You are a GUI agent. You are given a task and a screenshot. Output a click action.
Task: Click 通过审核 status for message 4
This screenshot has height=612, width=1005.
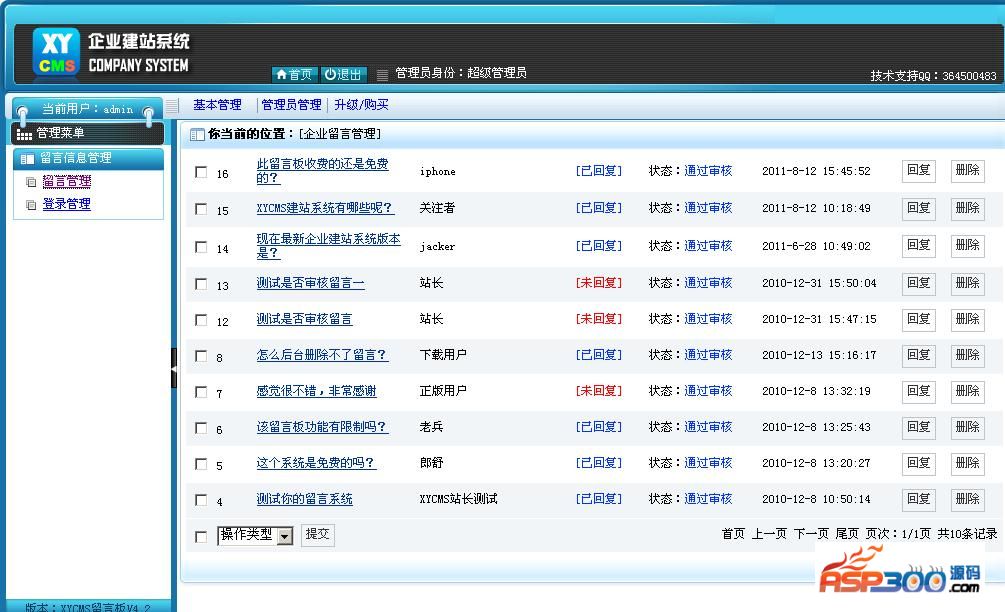coord(708,499)
